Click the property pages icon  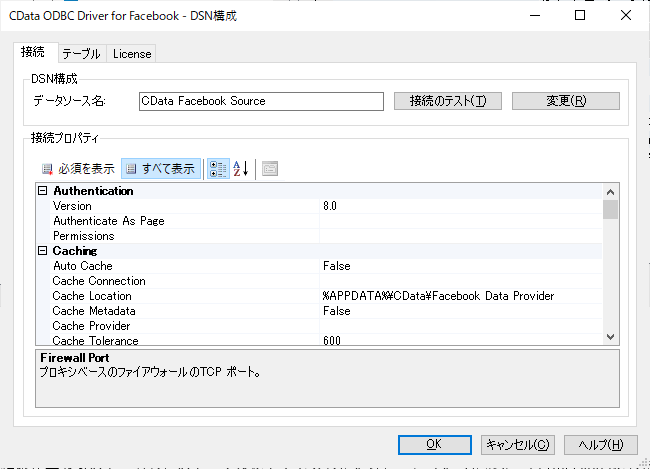(270, 169)
